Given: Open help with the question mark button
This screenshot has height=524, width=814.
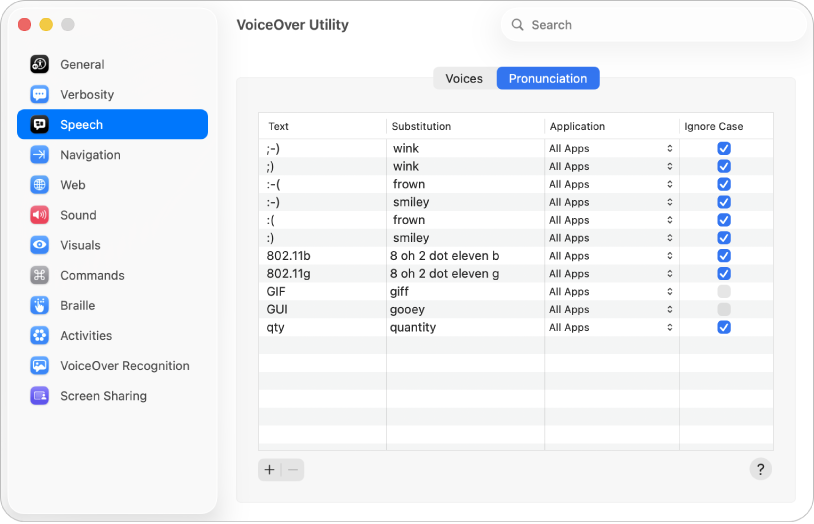Looking at the screenshot, I should [760, 469].
